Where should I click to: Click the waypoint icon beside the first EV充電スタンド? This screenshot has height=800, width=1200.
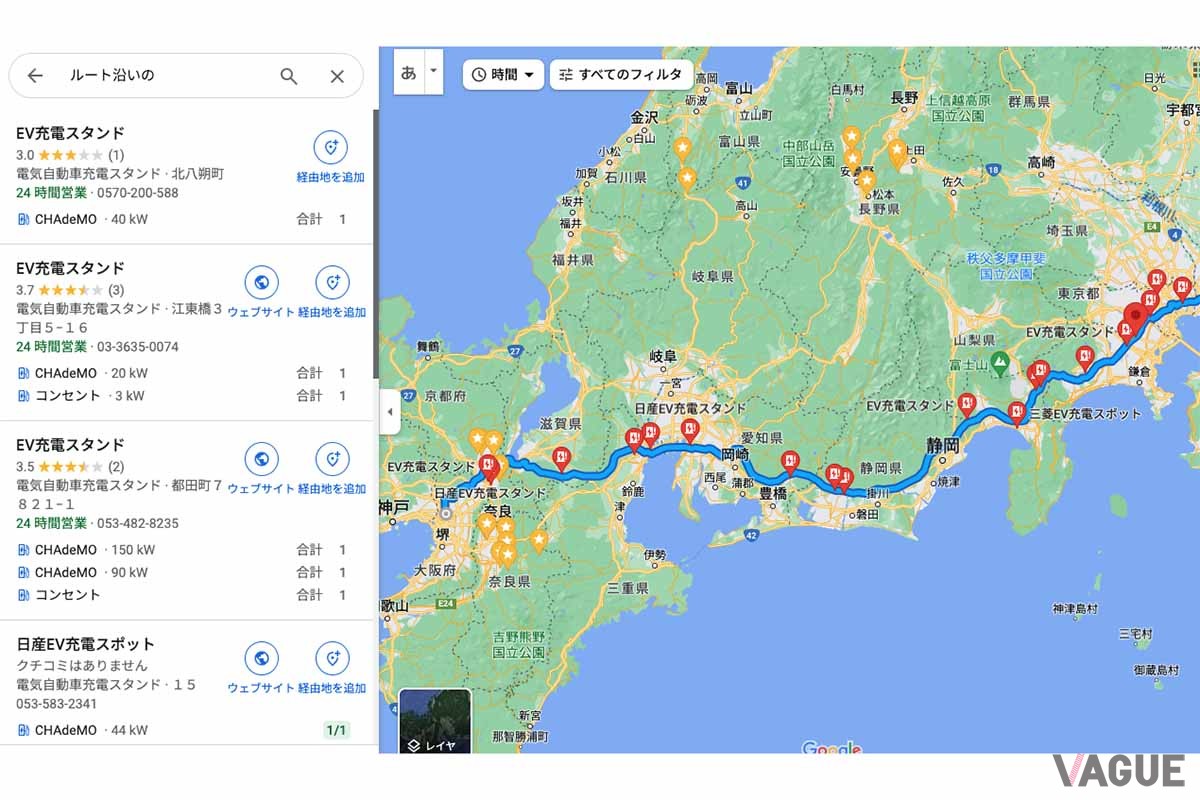click(x=331, y=146)
